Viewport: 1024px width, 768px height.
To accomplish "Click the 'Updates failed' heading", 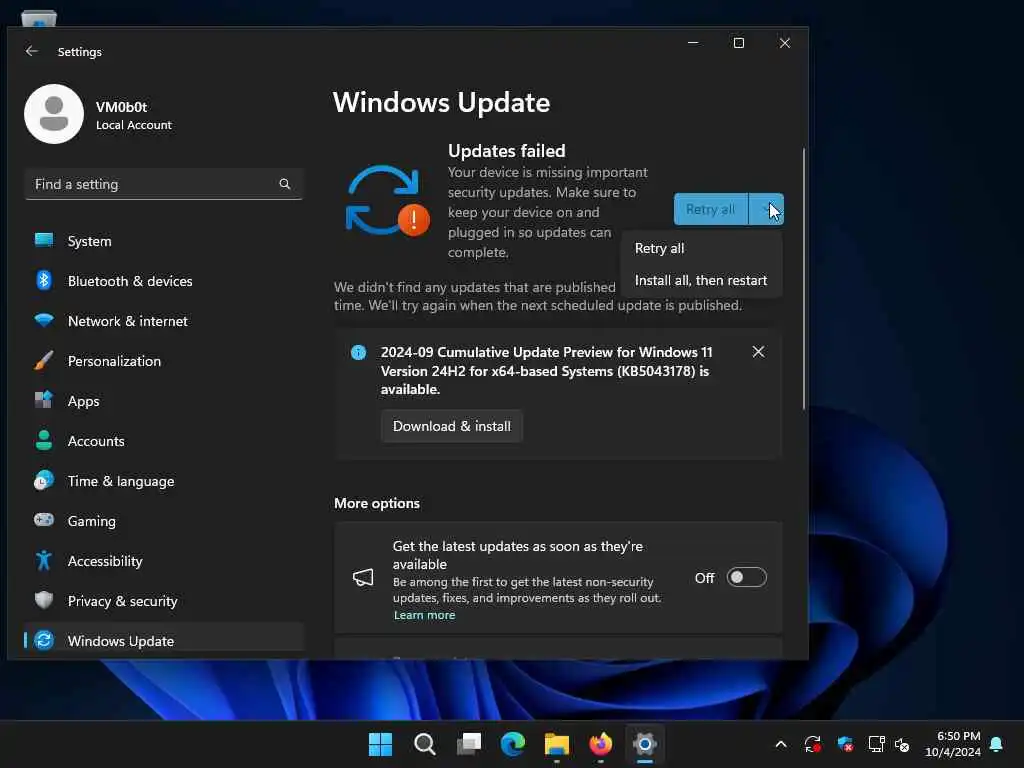I will [507, 151].
